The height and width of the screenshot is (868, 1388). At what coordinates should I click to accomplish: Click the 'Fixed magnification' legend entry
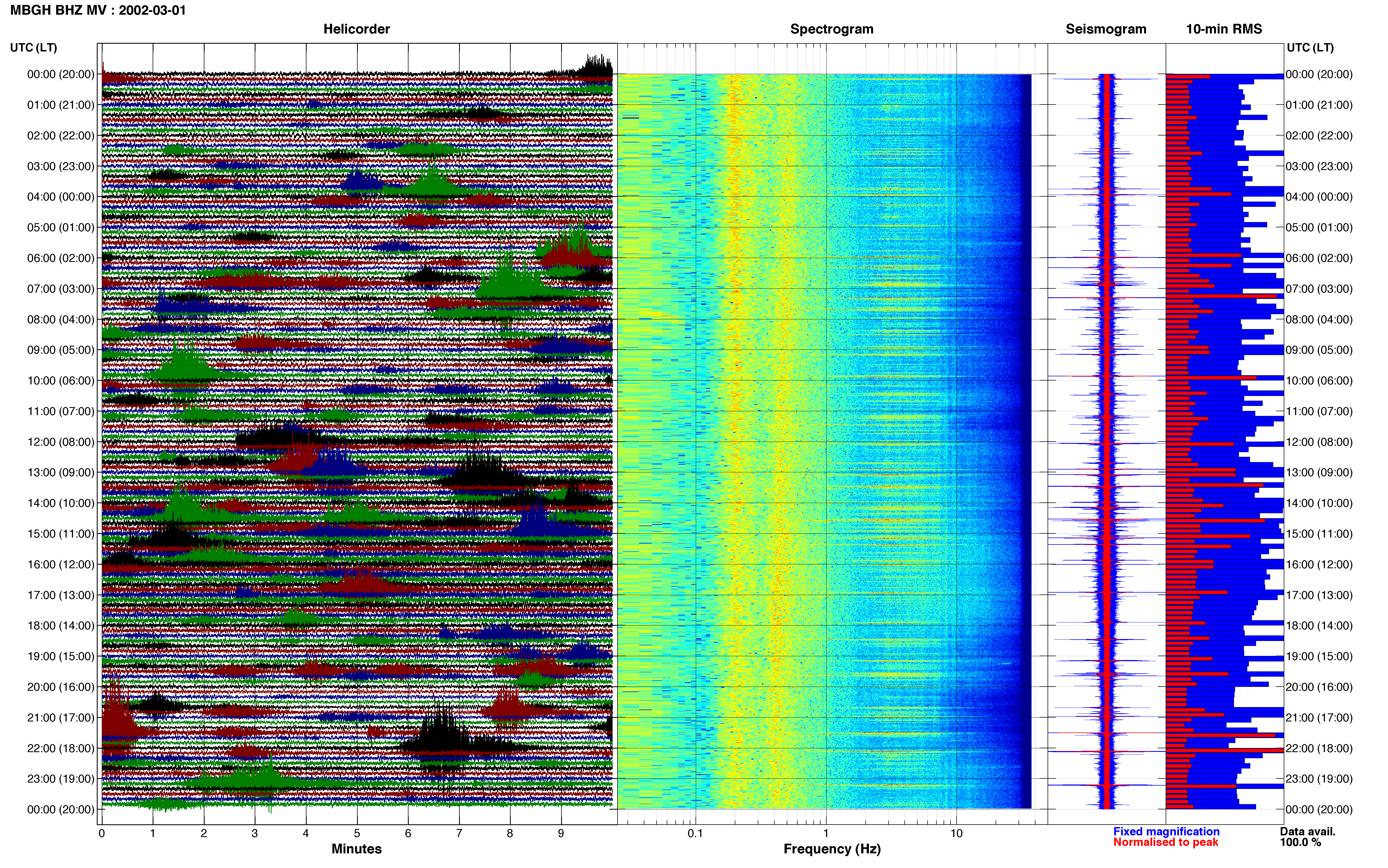[1166, 831]
